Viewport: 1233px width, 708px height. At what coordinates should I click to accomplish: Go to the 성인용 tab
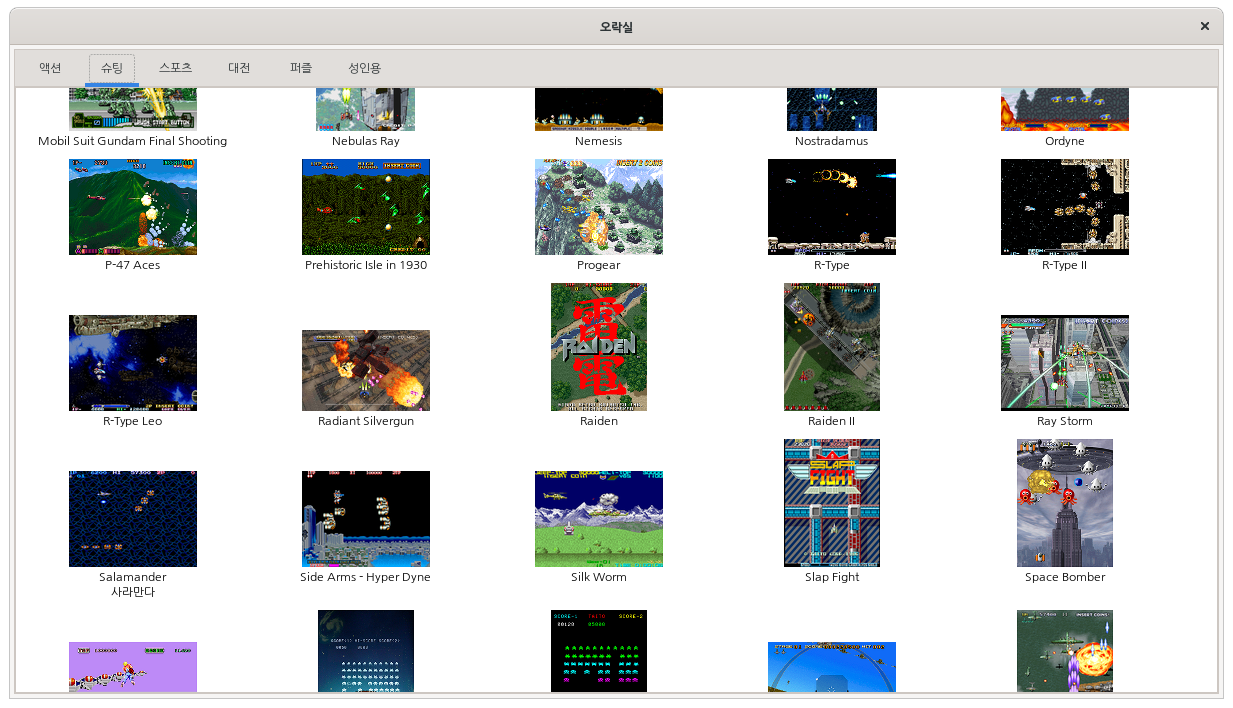pos(364,68)
